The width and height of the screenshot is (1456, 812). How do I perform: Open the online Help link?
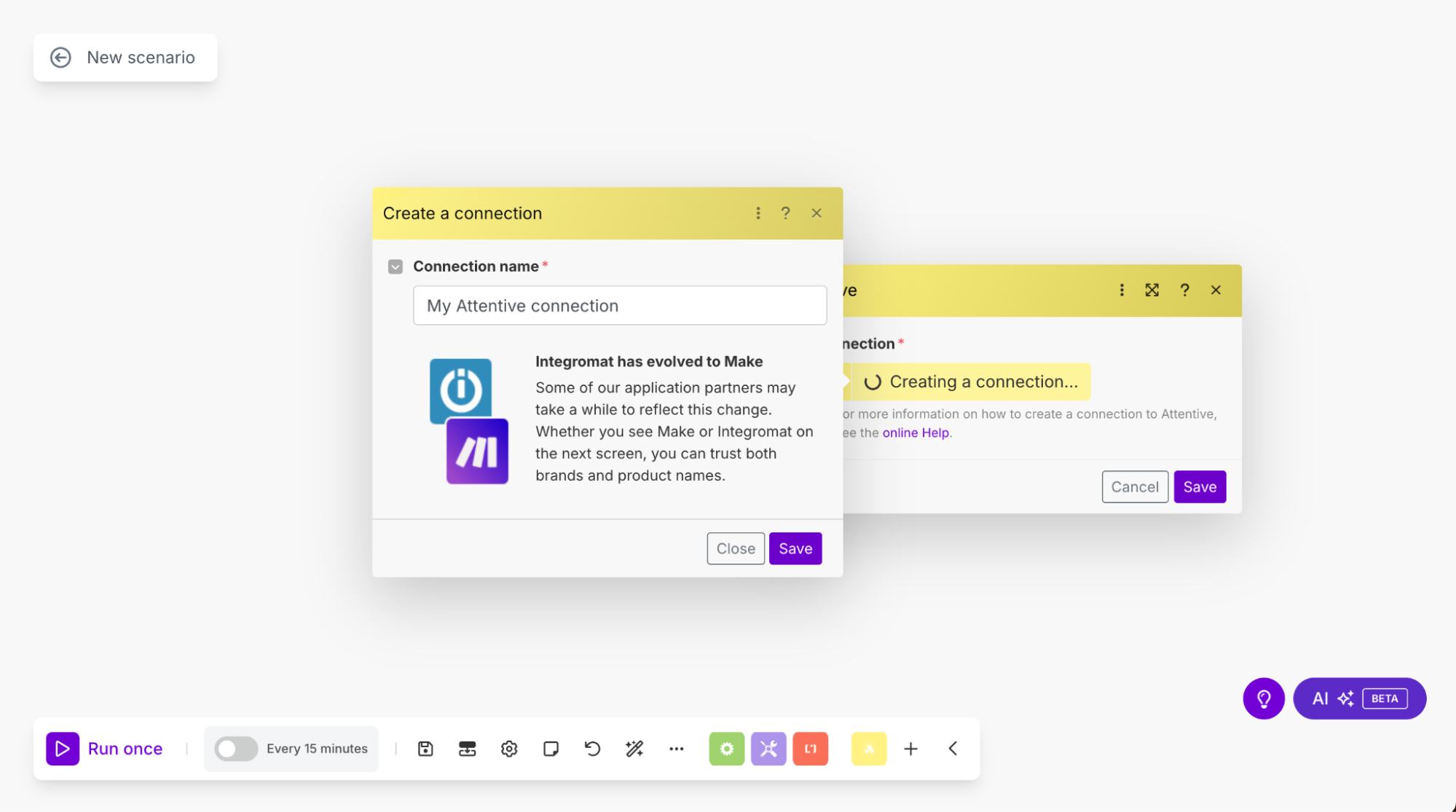(916, 433)
